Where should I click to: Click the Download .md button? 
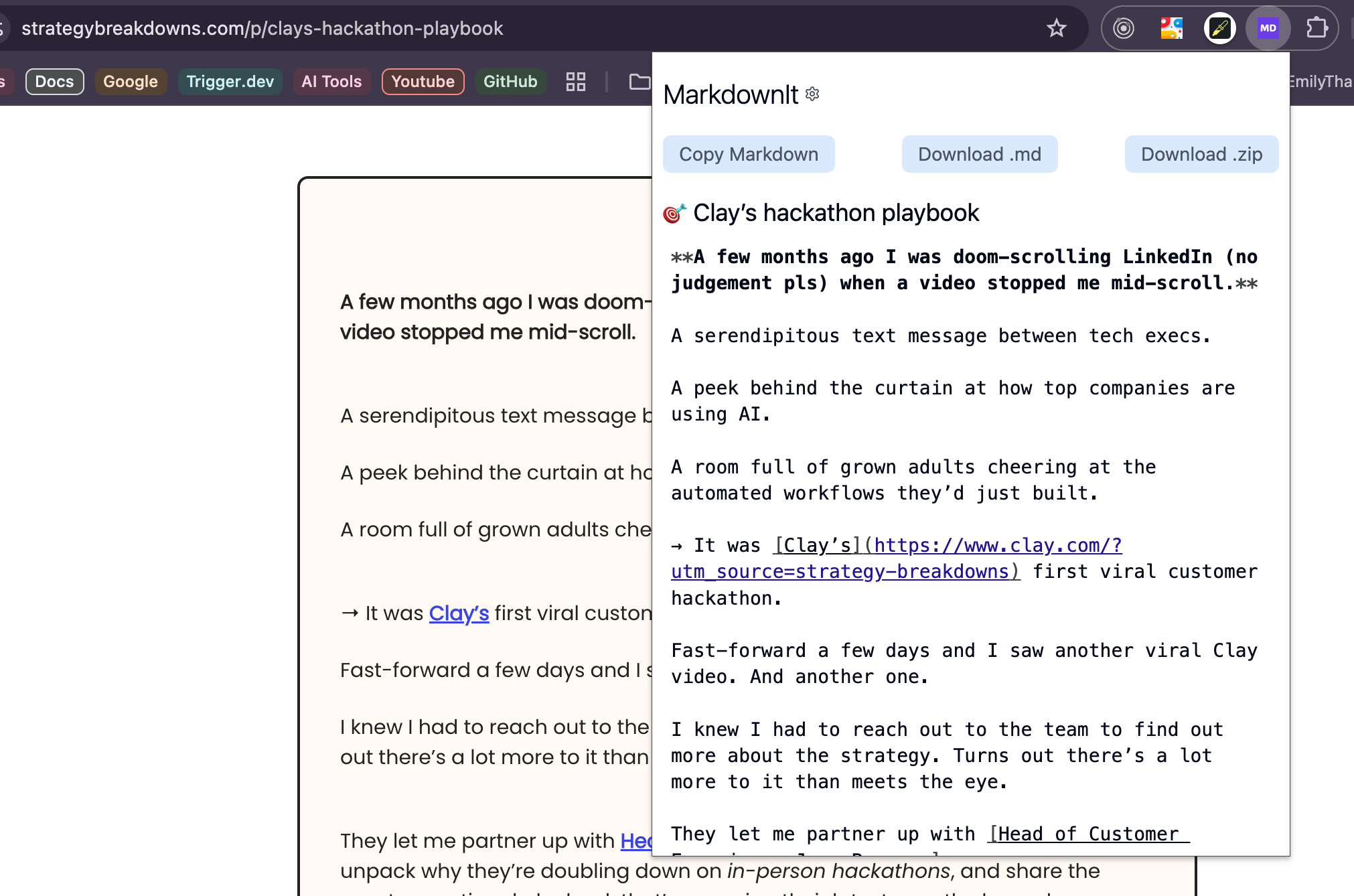(979, 154)
